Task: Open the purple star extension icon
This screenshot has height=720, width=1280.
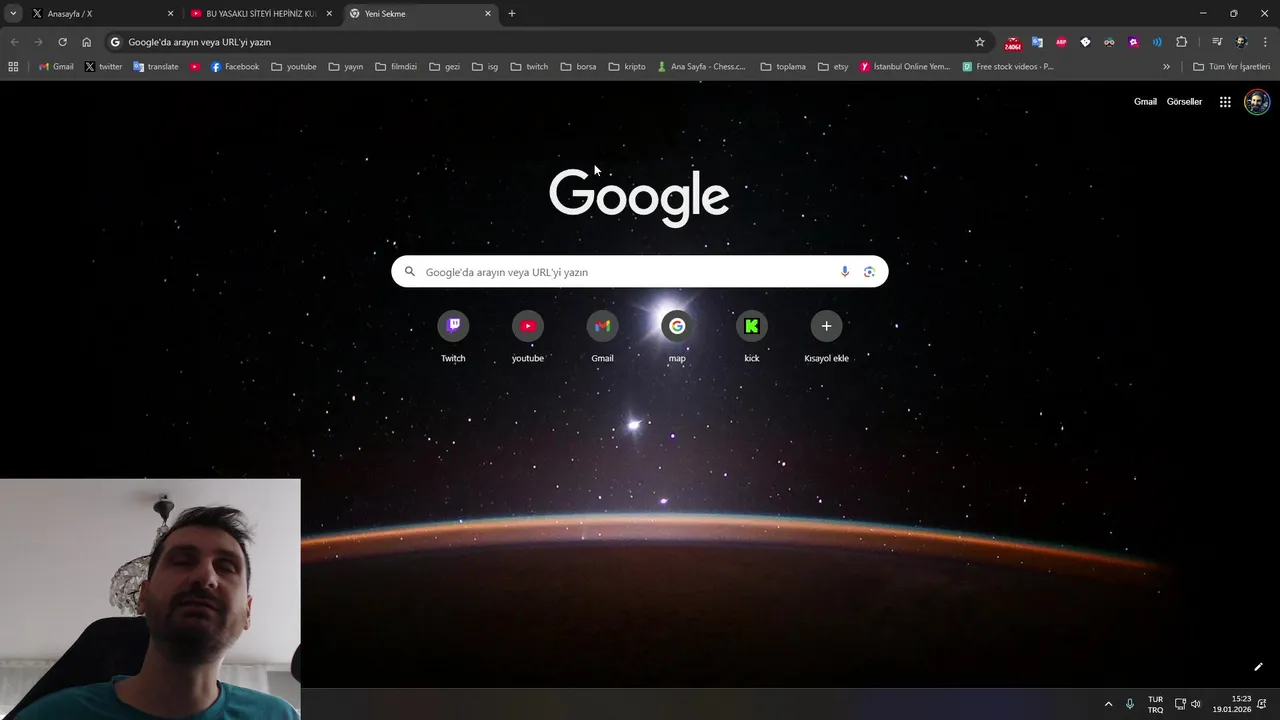Action: (1133, 42)
